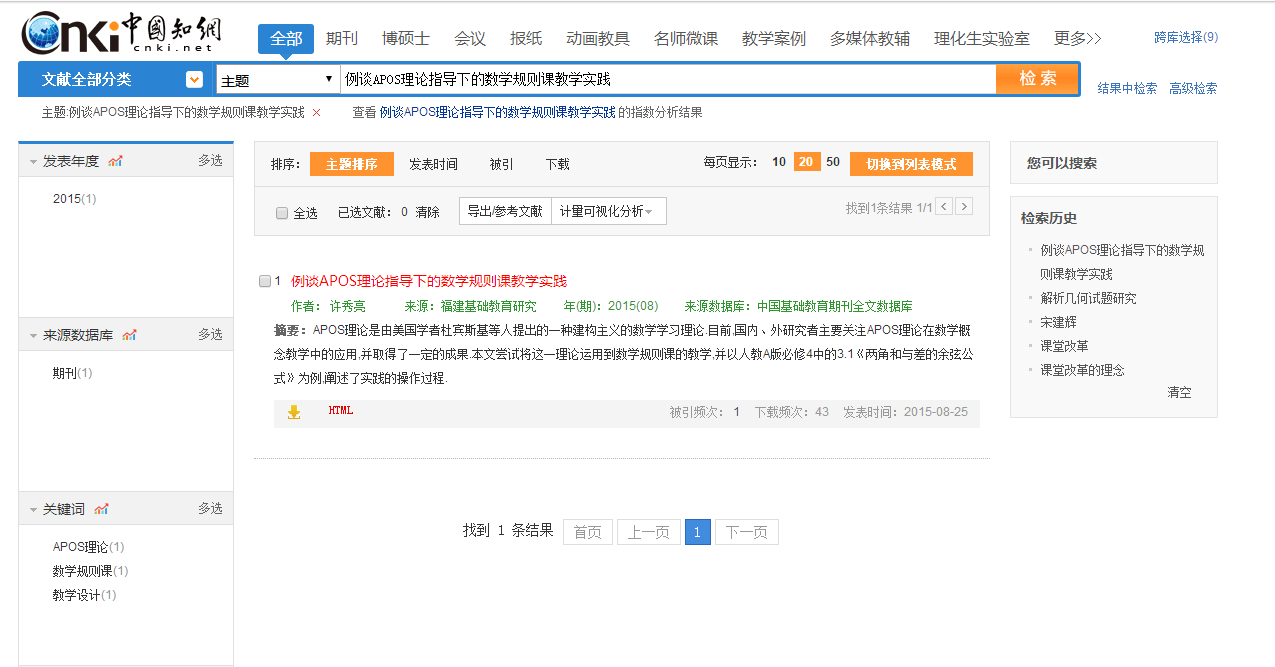Open the 2015(08) issue link
The width and height of the screenshot is (1275, 667).
coord(633,306)
